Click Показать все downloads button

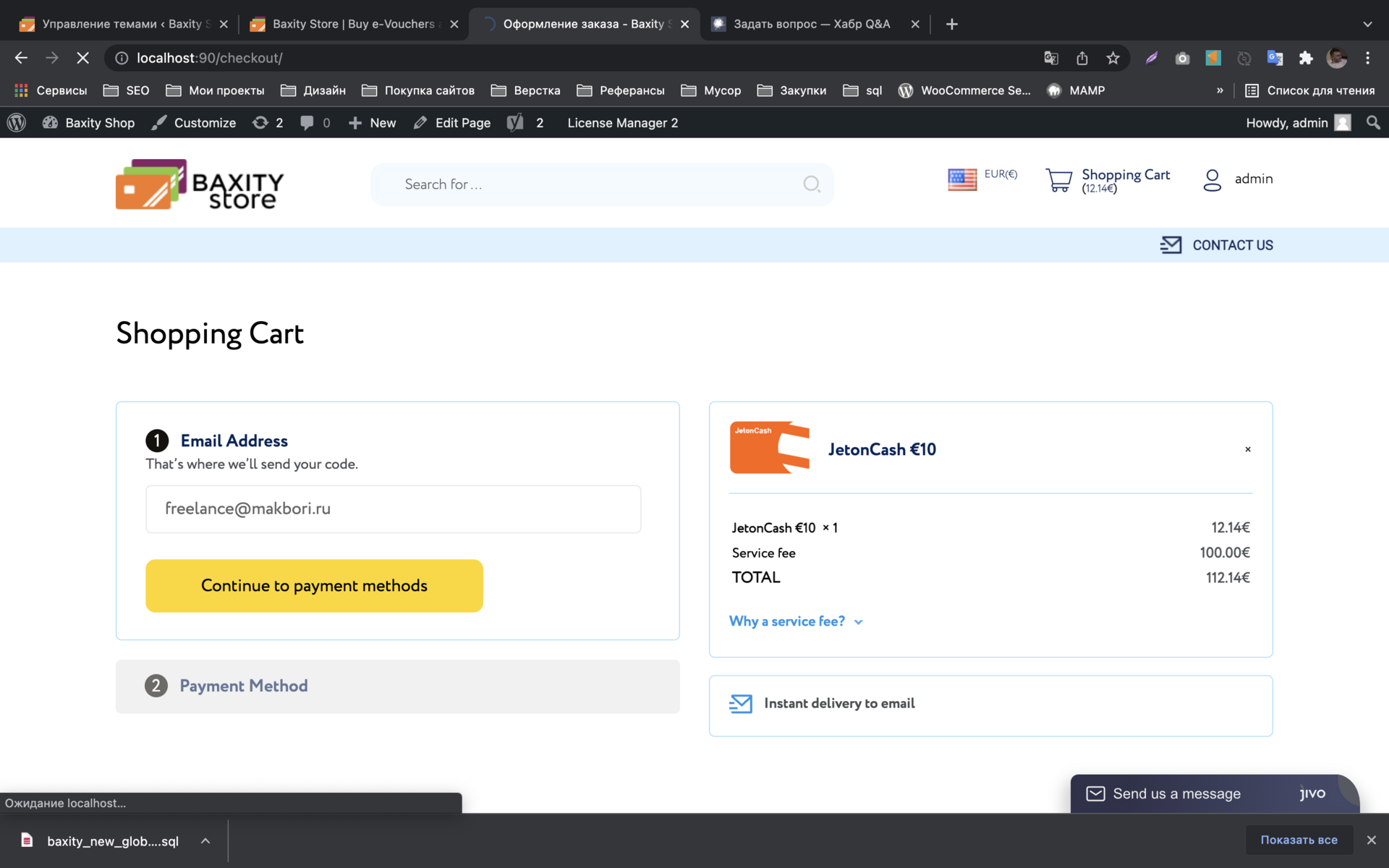(1299, 840)
